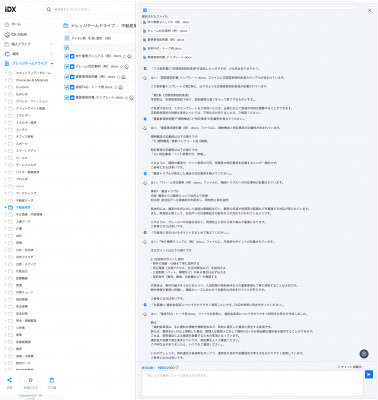Uncheck the first docx file checkbox
The height and width of the screenshot is (400, 378).
66,56
